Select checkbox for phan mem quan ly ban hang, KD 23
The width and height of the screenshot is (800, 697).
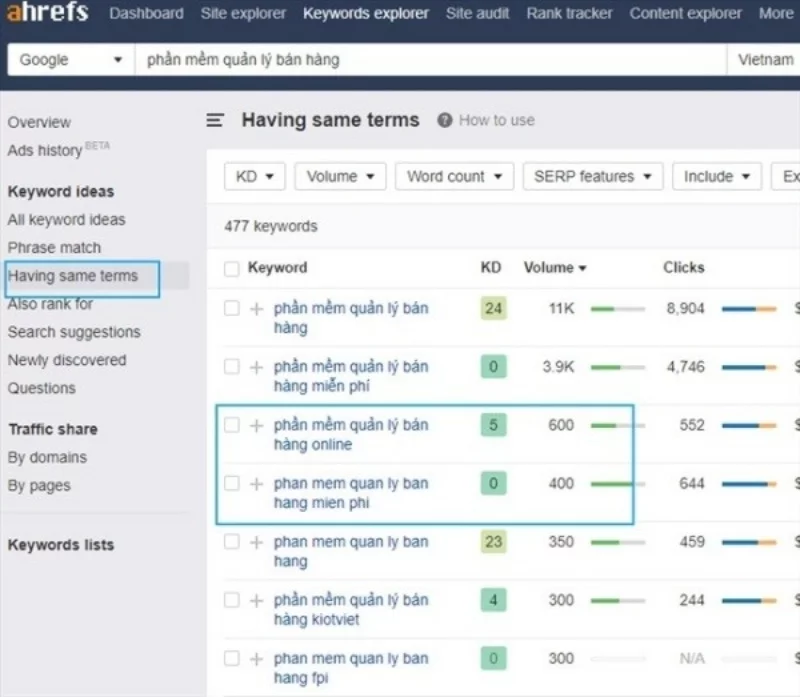tap(232, 542)
